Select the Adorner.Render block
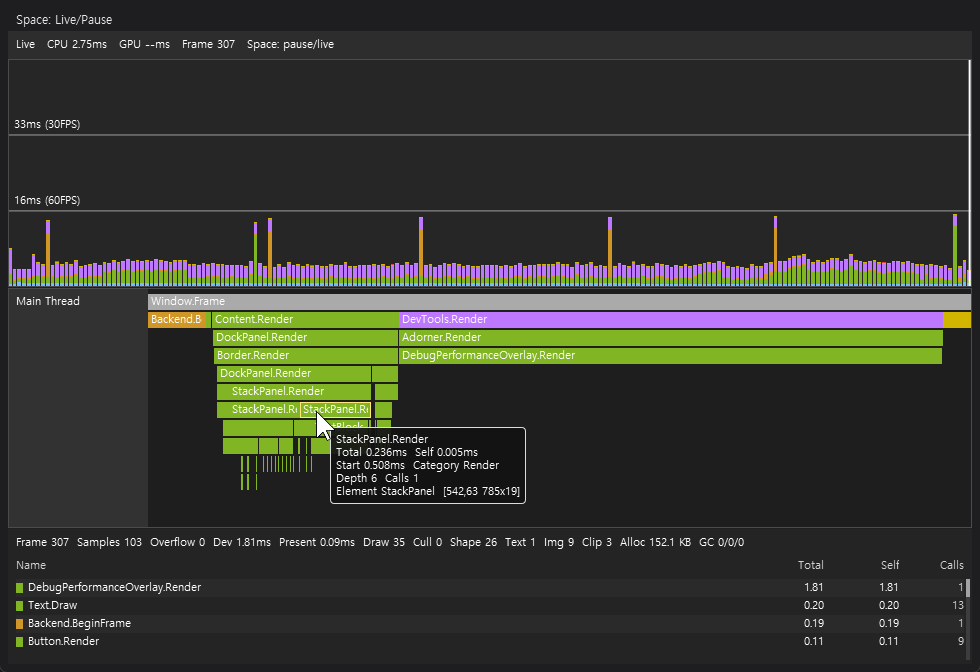Viewport: 980px width, 672px height. click(x=671, y=338)
